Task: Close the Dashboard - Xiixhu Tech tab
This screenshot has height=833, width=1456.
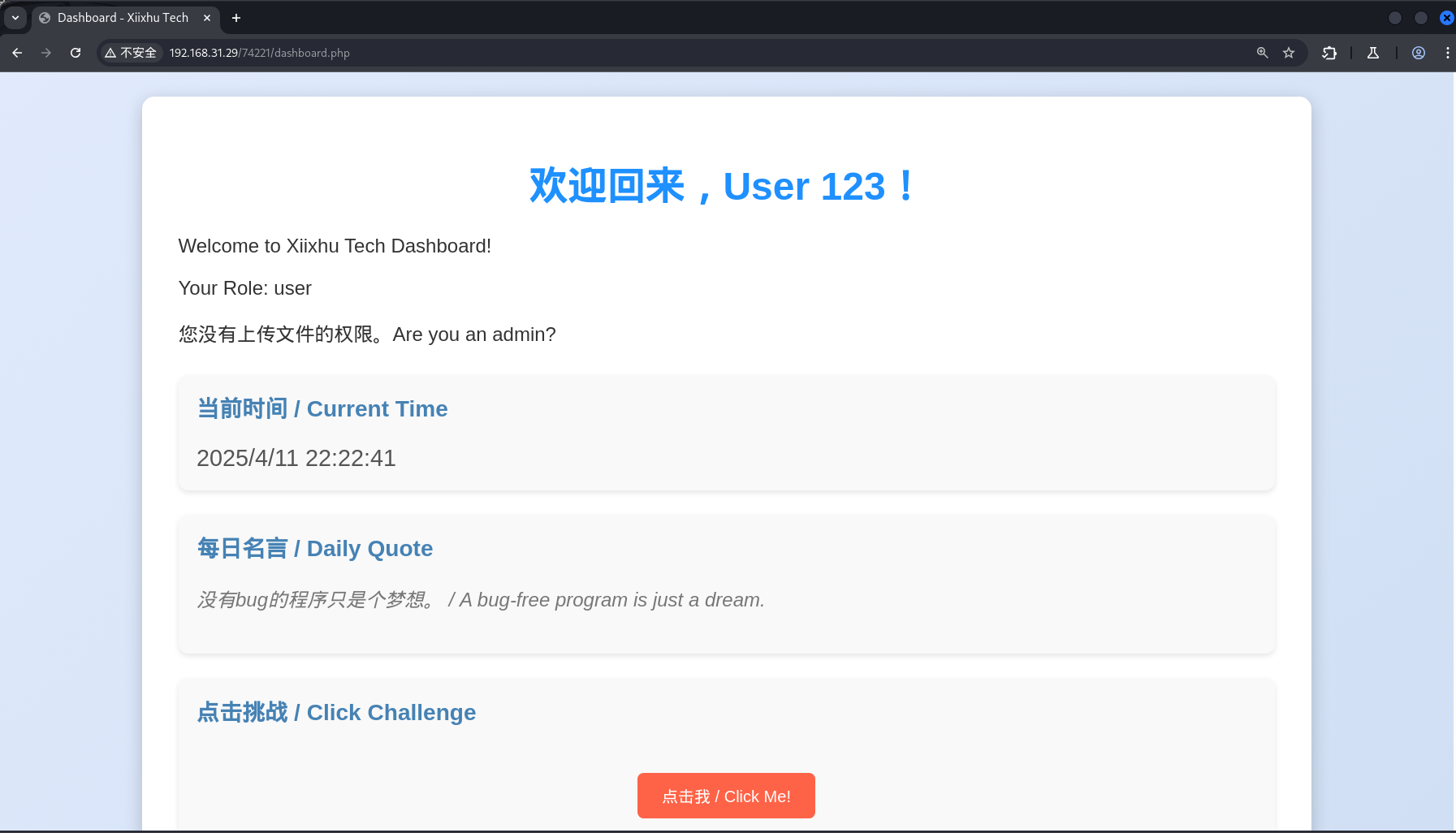Action: coord(207,18)
